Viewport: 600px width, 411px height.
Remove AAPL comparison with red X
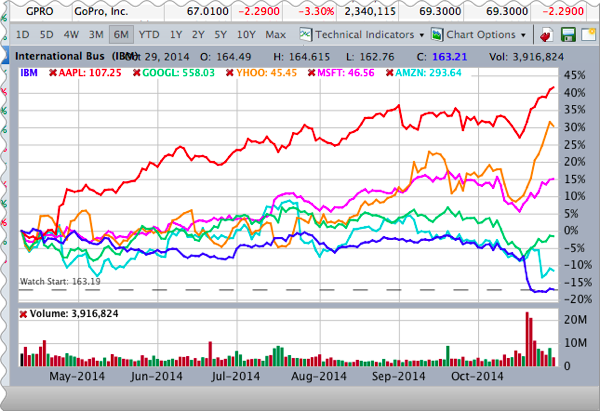coord(53,73)
